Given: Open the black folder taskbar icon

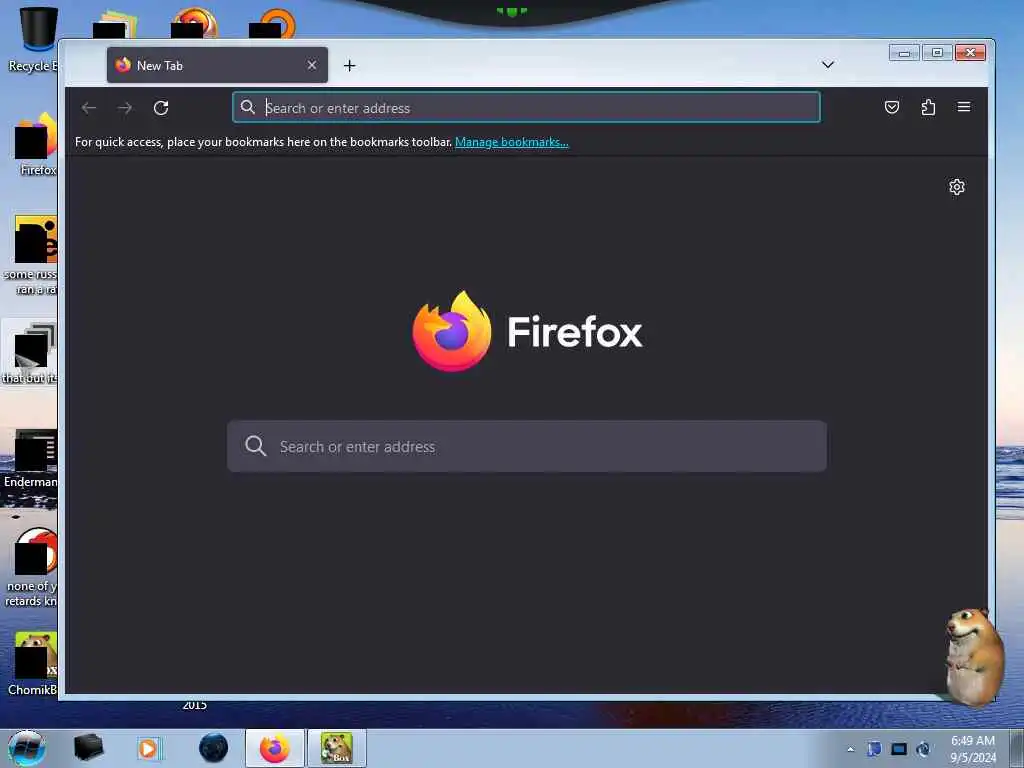Looking at the screenshot, I should point(88,748).
